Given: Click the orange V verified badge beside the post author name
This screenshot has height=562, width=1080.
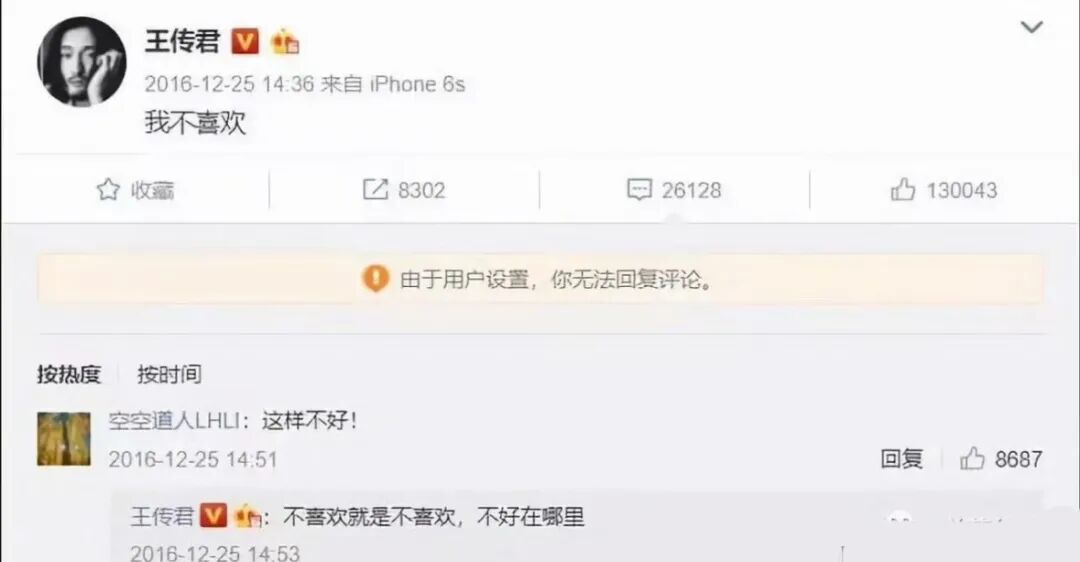Looking at the screenshot, I should coord(245,41).
